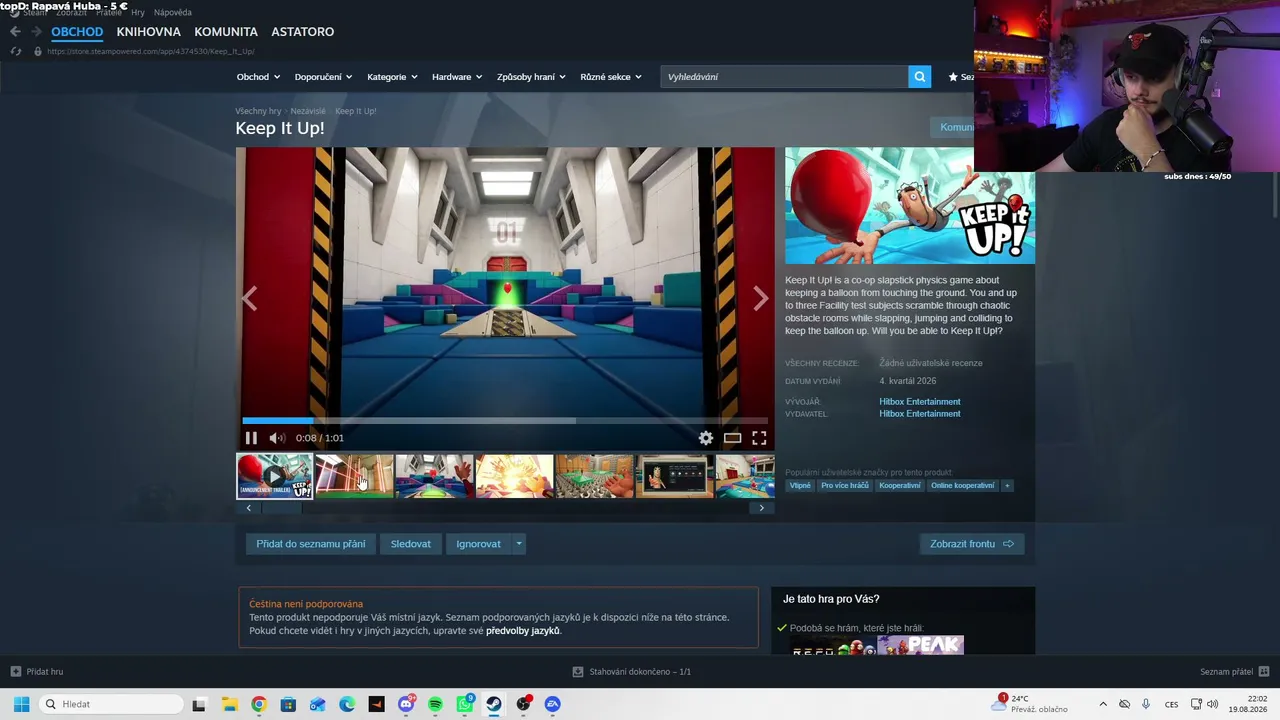Toggle theater mode for the trailer
Screen dimensions: 1280x720
tap(733, 438)
